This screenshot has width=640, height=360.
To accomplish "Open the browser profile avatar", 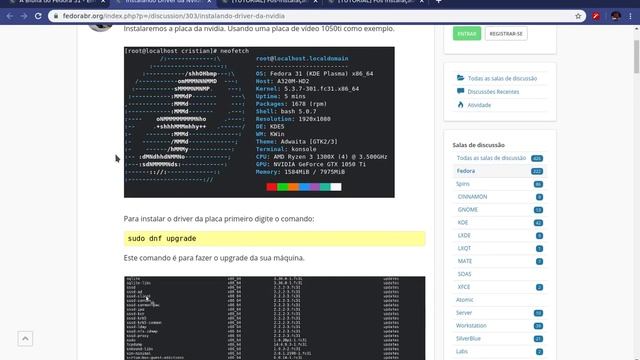I will 616,16.
